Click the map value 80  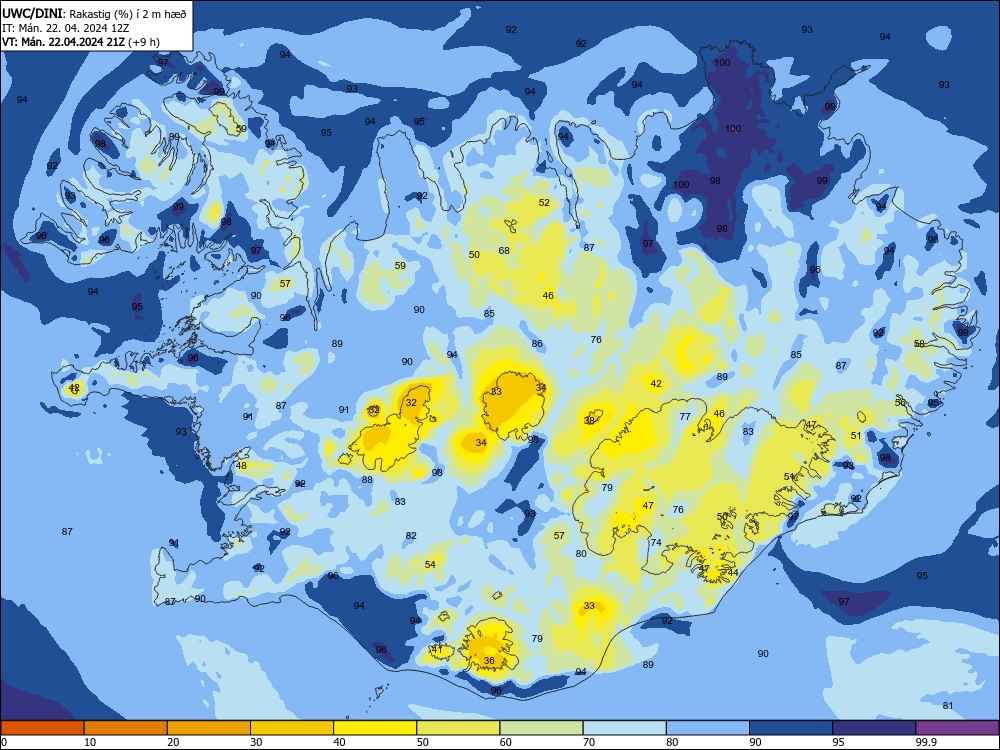click(x=581, y=554)
